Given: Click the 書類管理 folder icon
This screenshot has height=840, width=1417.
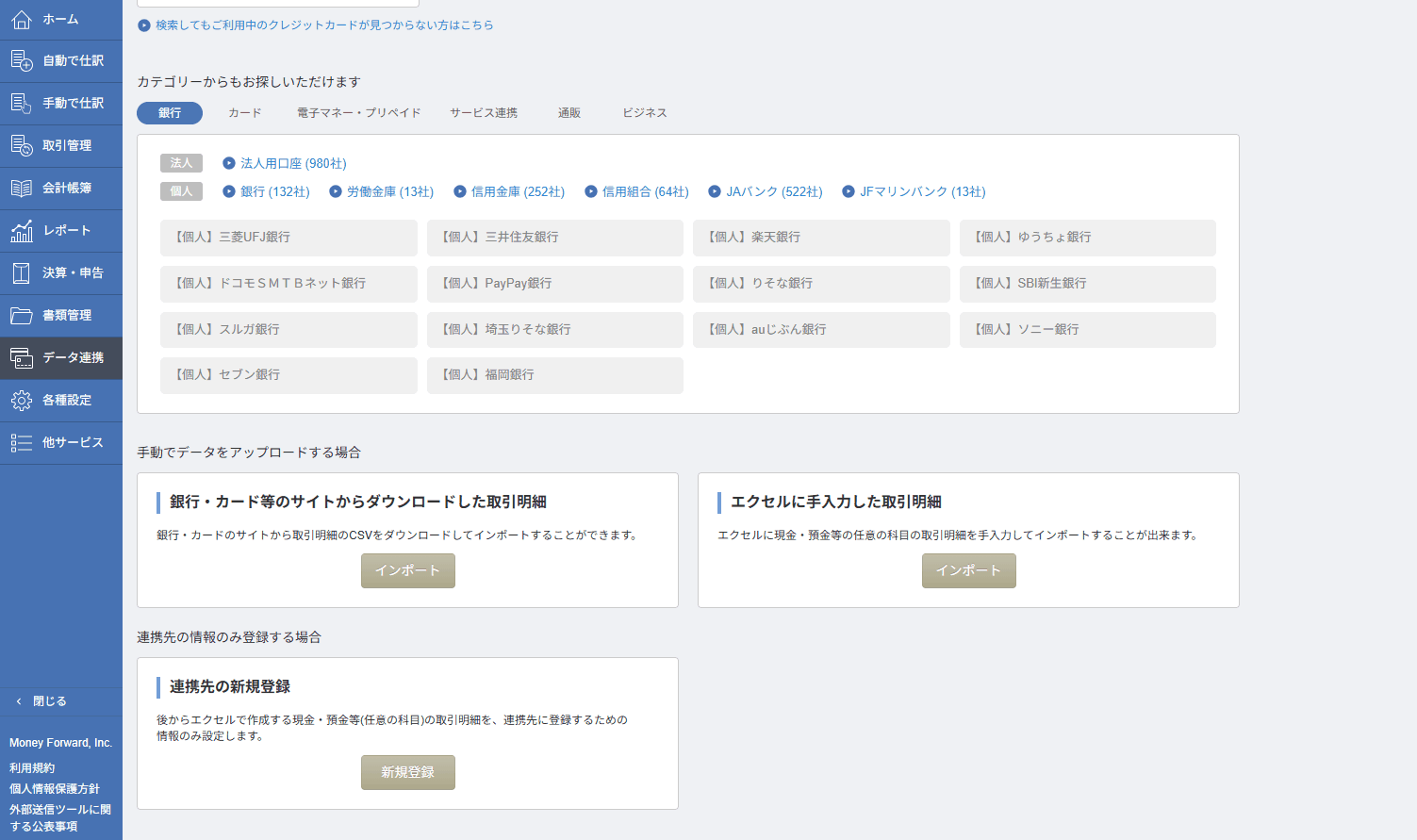Looking at the screenshot, I should [22, 315].
